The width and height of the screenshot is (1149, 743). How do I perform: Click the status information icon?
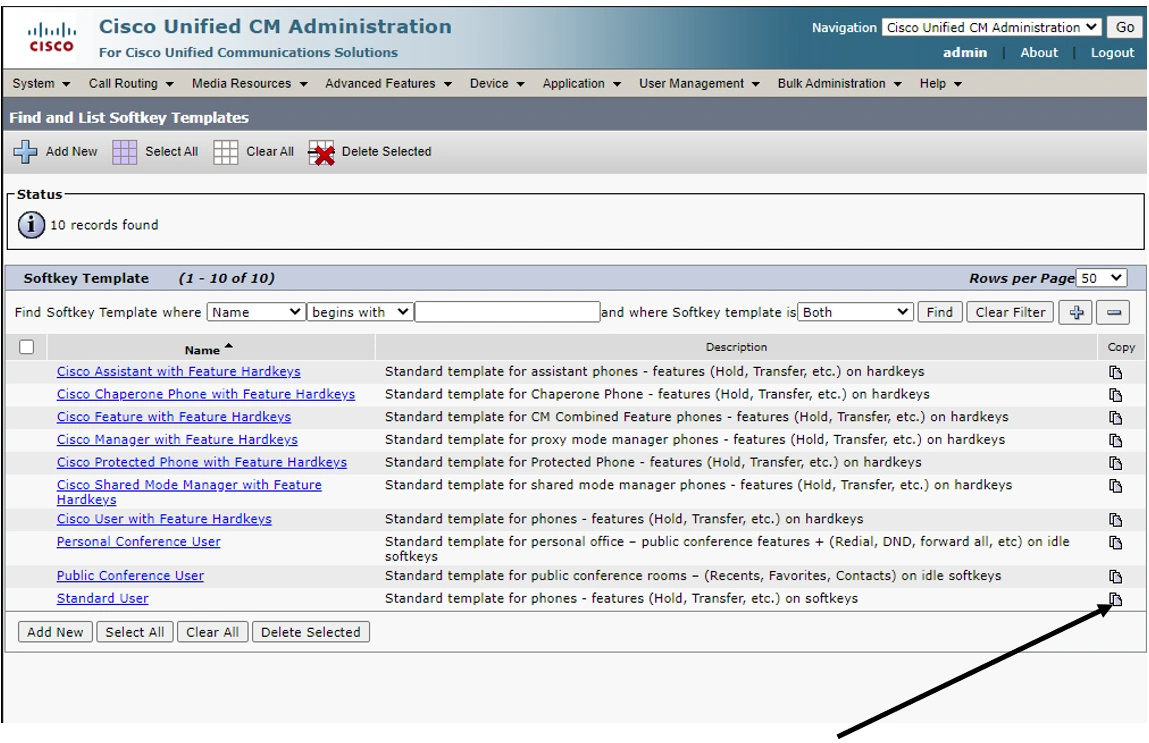point(31,225)
